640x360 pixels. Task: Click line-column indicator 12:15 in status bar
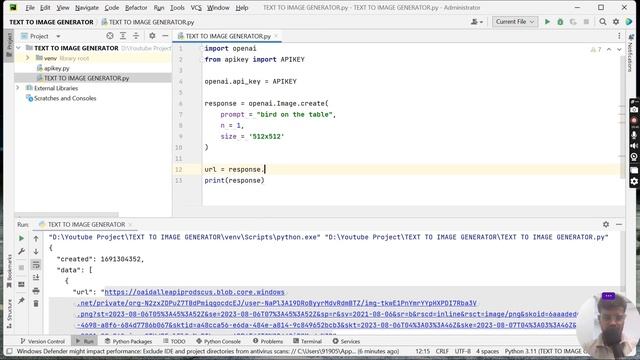[422, 351]
